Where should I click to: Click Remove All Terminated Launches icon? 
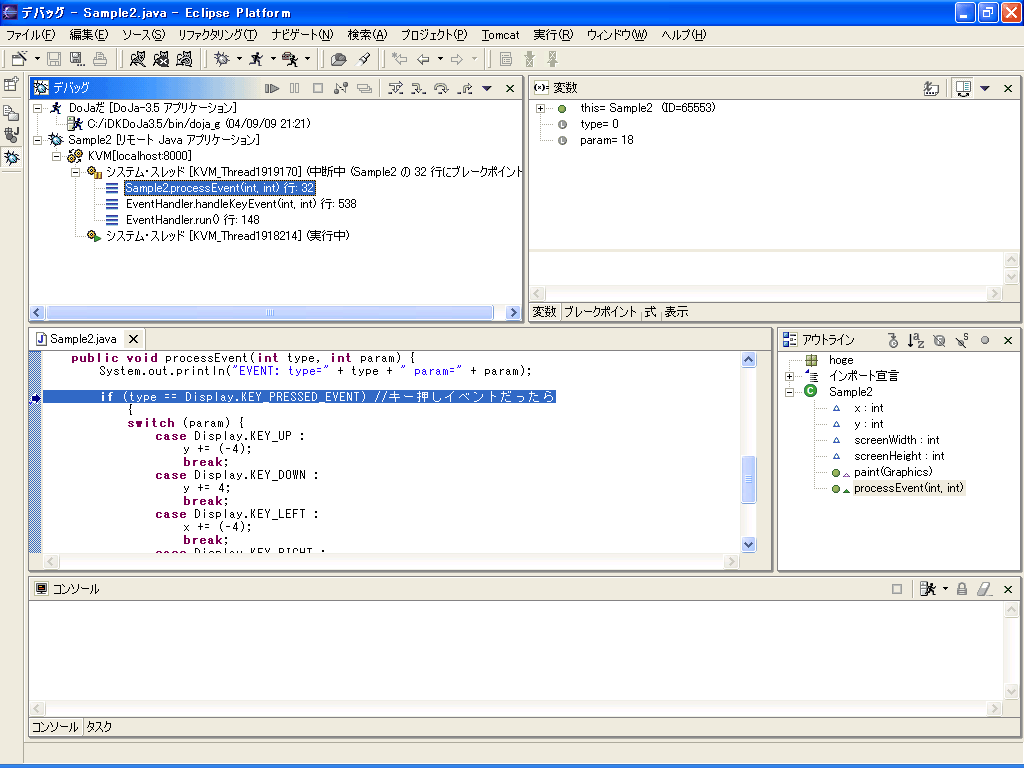tap(364, 88)
